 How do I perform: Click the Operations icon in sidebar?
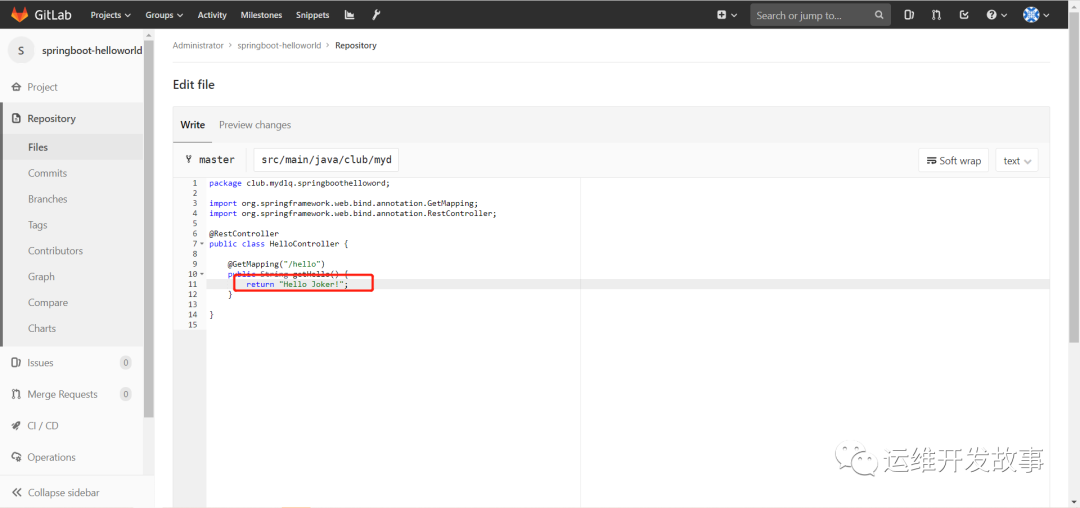[x=17, y=457]
